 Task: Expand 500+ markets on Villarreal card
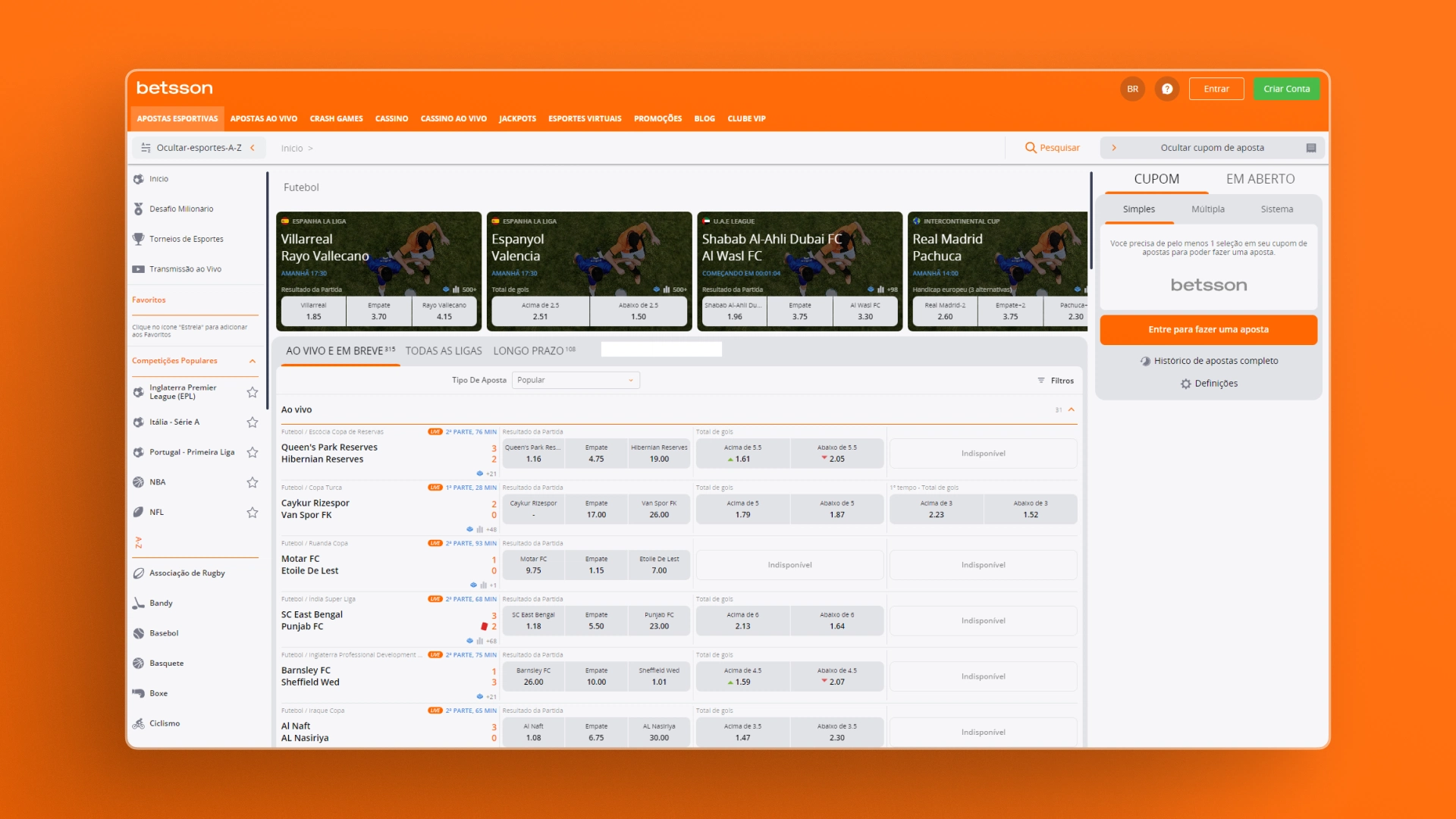tap(469, 290)
